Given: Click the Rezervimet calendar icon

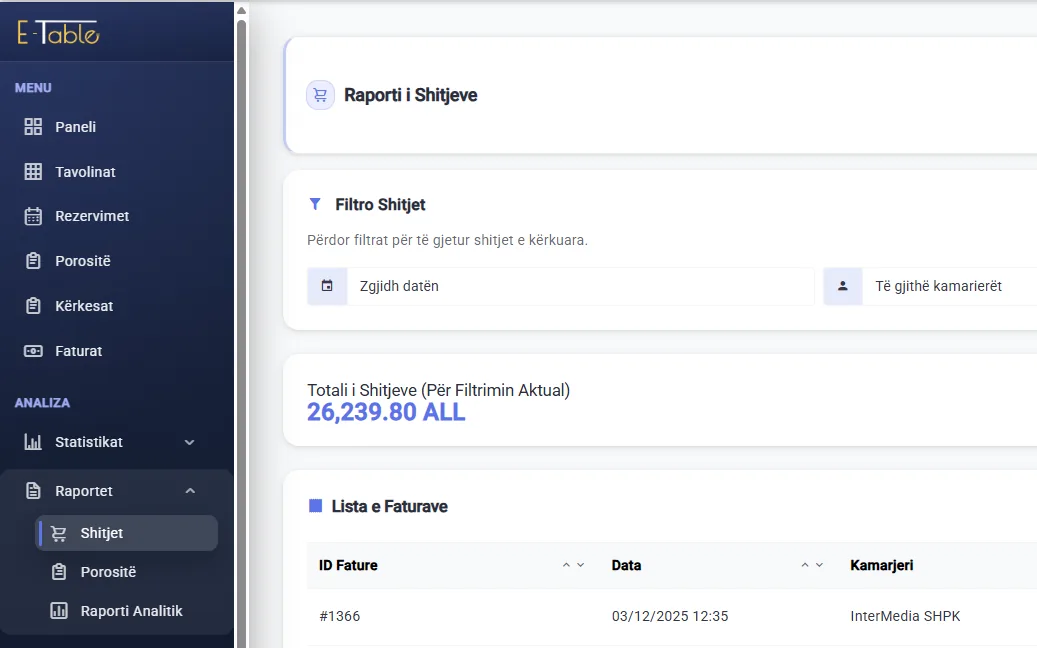Looking at the screenshot, I should [33, 216].
